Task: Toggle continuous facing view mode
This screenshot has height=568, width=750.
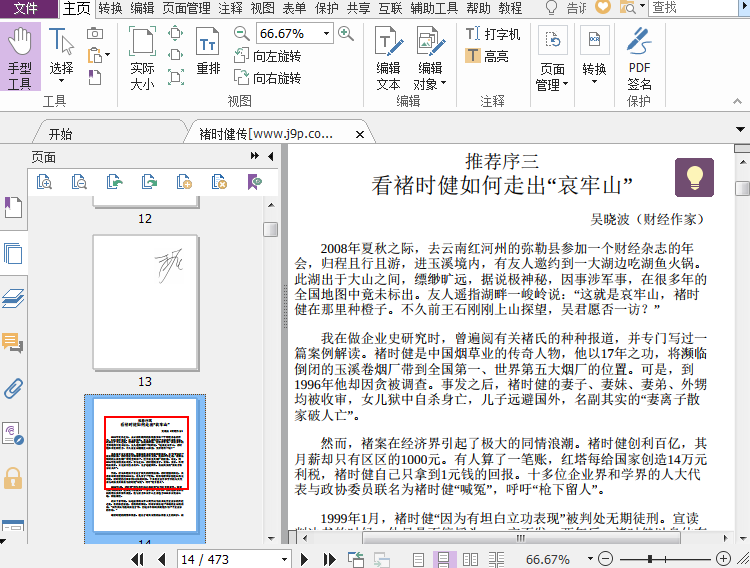Action: coord(496,559)
